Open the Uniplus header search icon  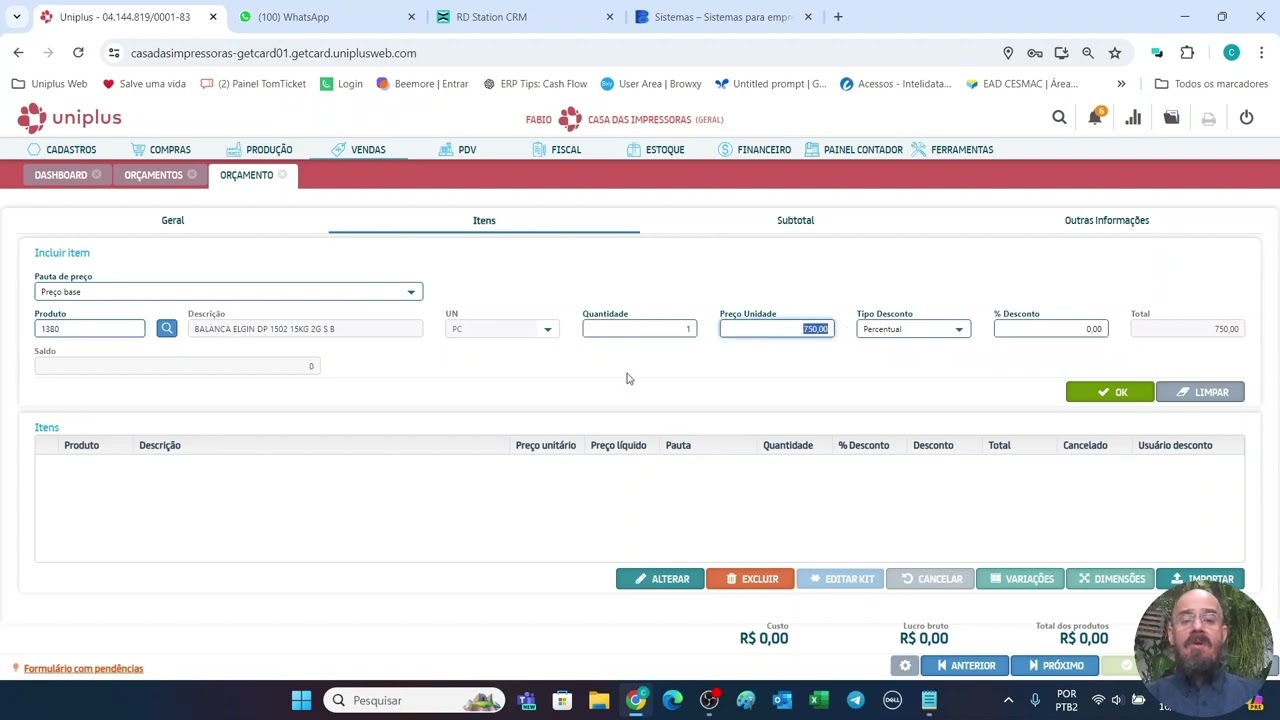(1059, 118)
